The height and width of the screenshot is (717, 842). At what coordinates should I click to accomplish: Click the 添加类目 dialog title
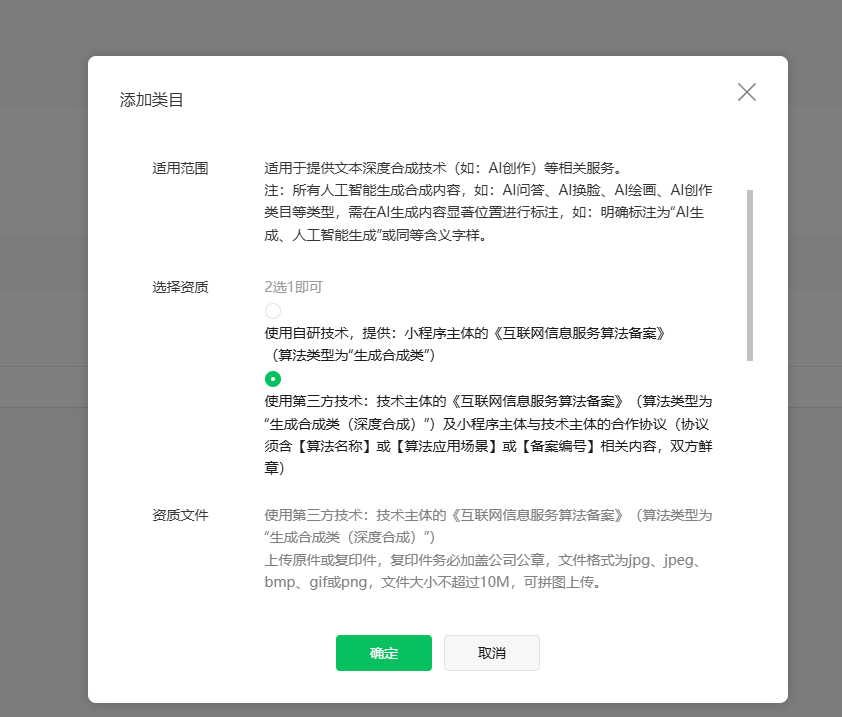pyautogui.click(x=151, y=100)
